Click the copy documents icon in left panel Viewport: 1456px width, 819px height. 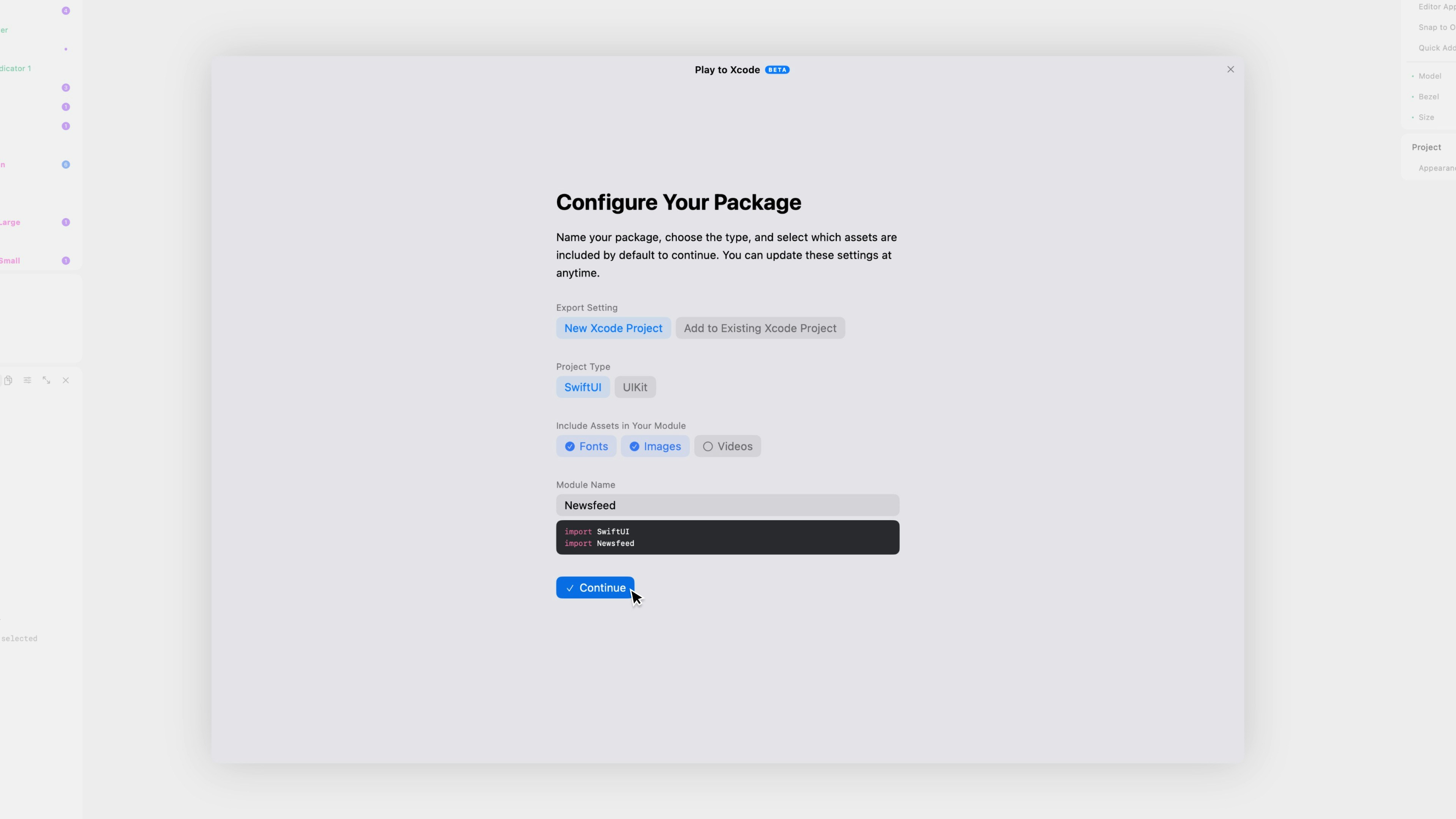coord(8,380)
